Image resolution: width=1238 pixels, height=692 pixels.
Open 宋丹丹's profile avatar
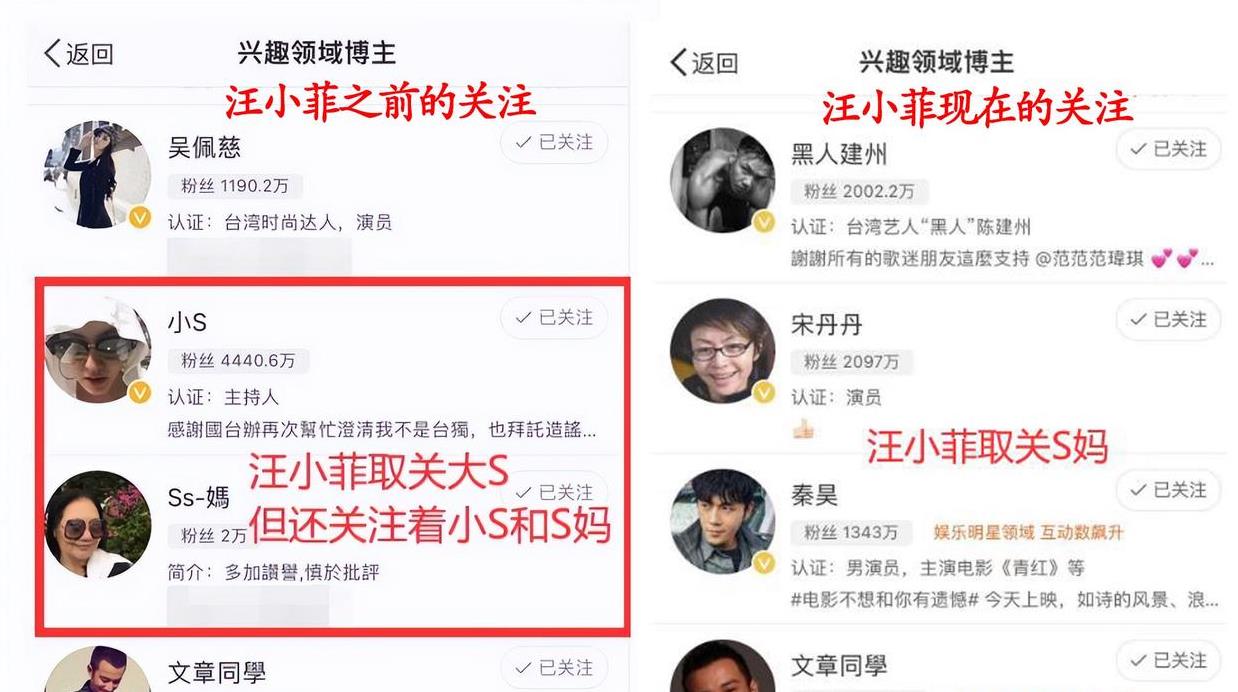(x=722, y=351)
